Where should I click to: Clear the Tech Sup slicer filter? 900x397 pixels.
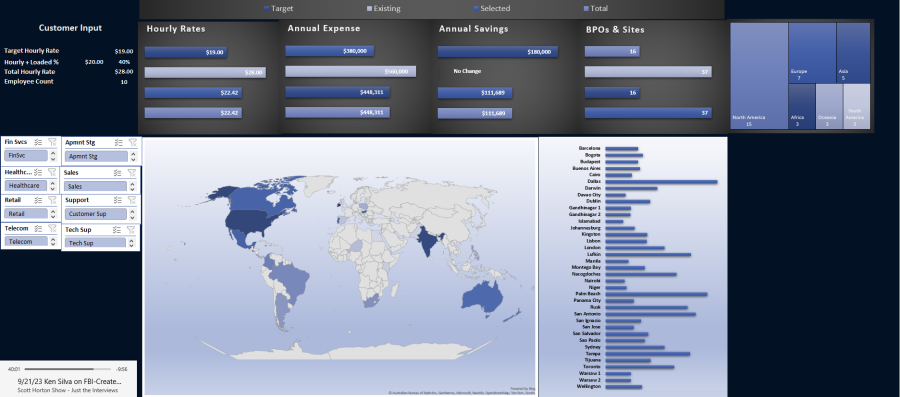click(x=131, y=229)
